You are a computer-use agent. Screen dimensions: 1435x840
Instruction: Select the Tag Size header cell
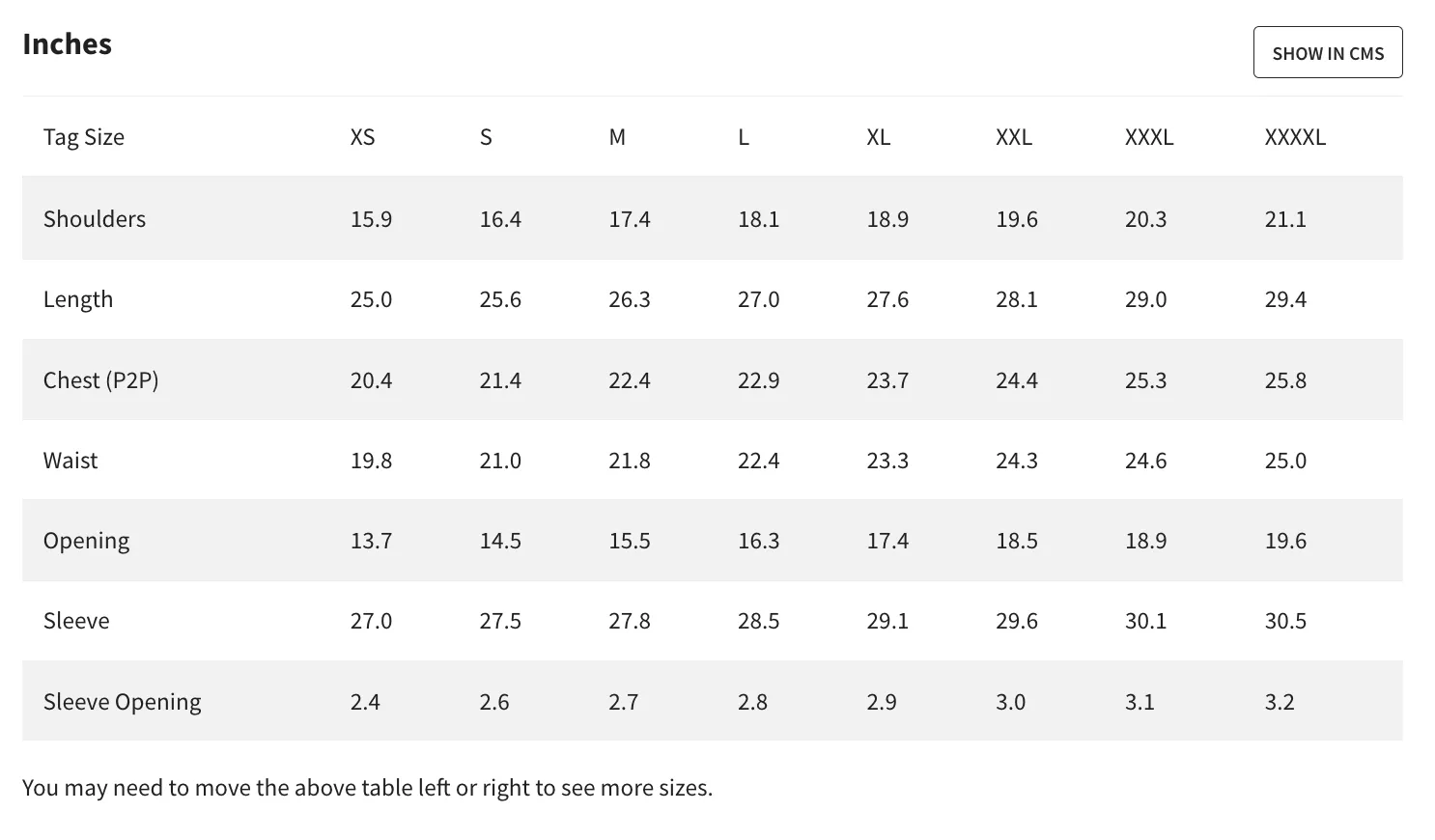(x=84, y=137)
